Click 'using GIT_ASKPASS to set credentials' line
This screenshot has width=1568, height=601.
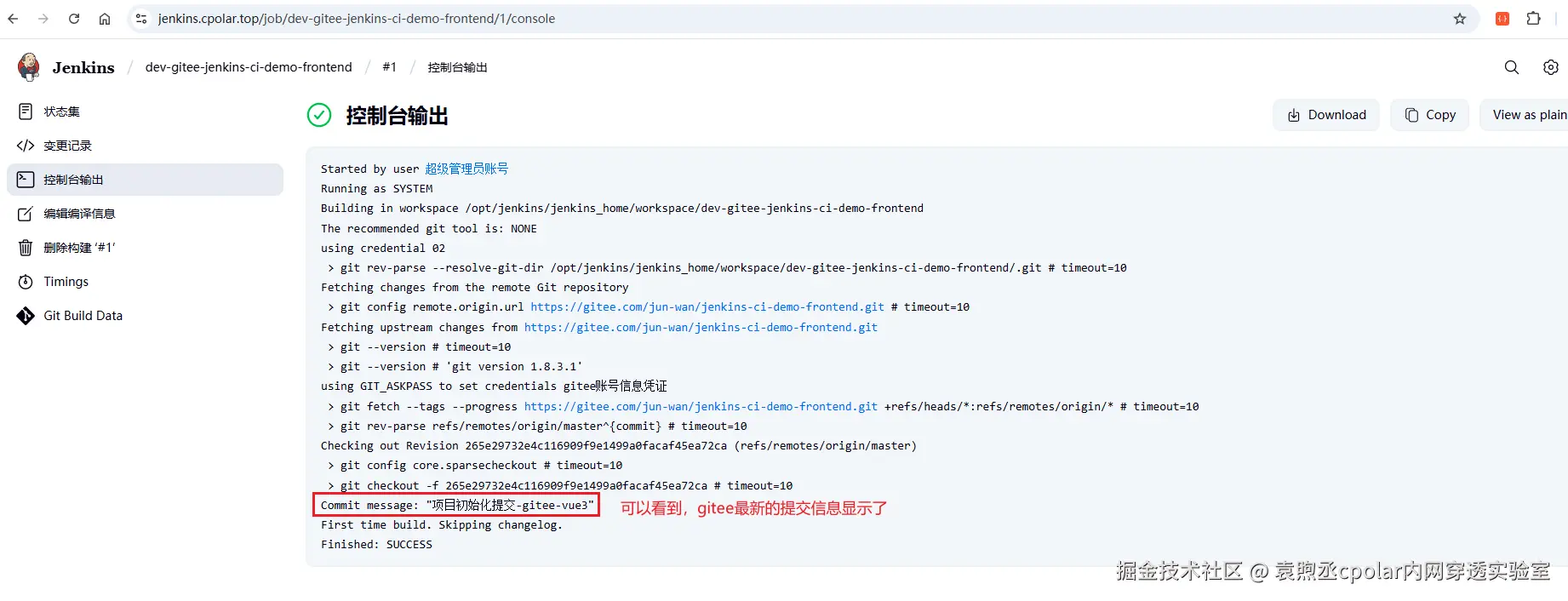(x=494, y=386)
